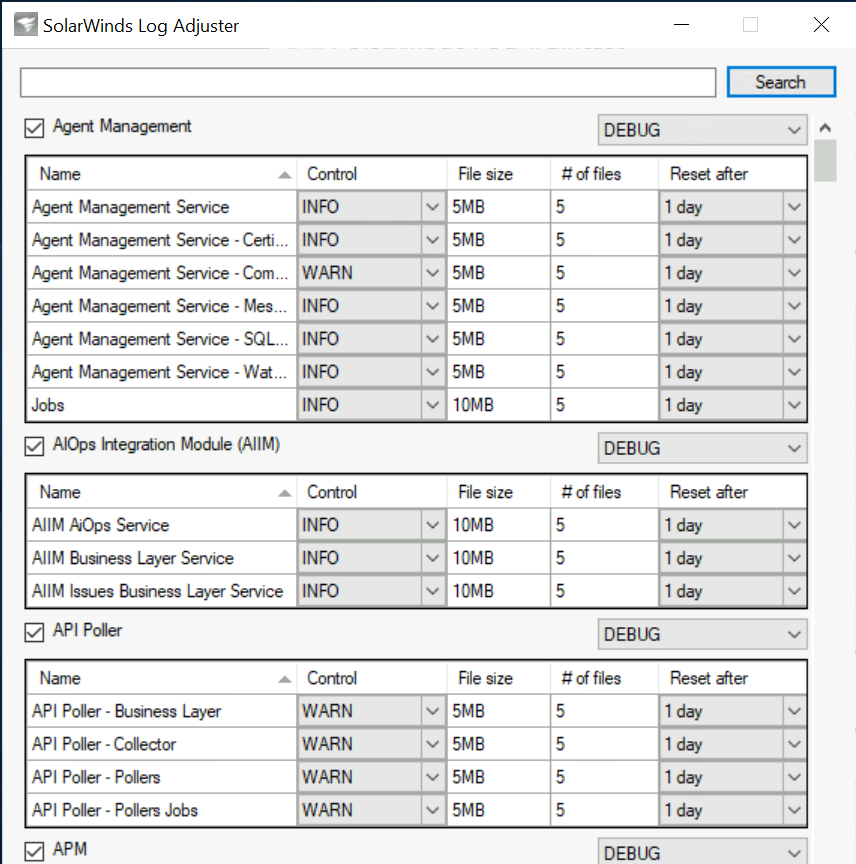Viewport: 856px width, 864px height.
Task: Toggle the API Poller checkbox
Action: tap(34, 632)
